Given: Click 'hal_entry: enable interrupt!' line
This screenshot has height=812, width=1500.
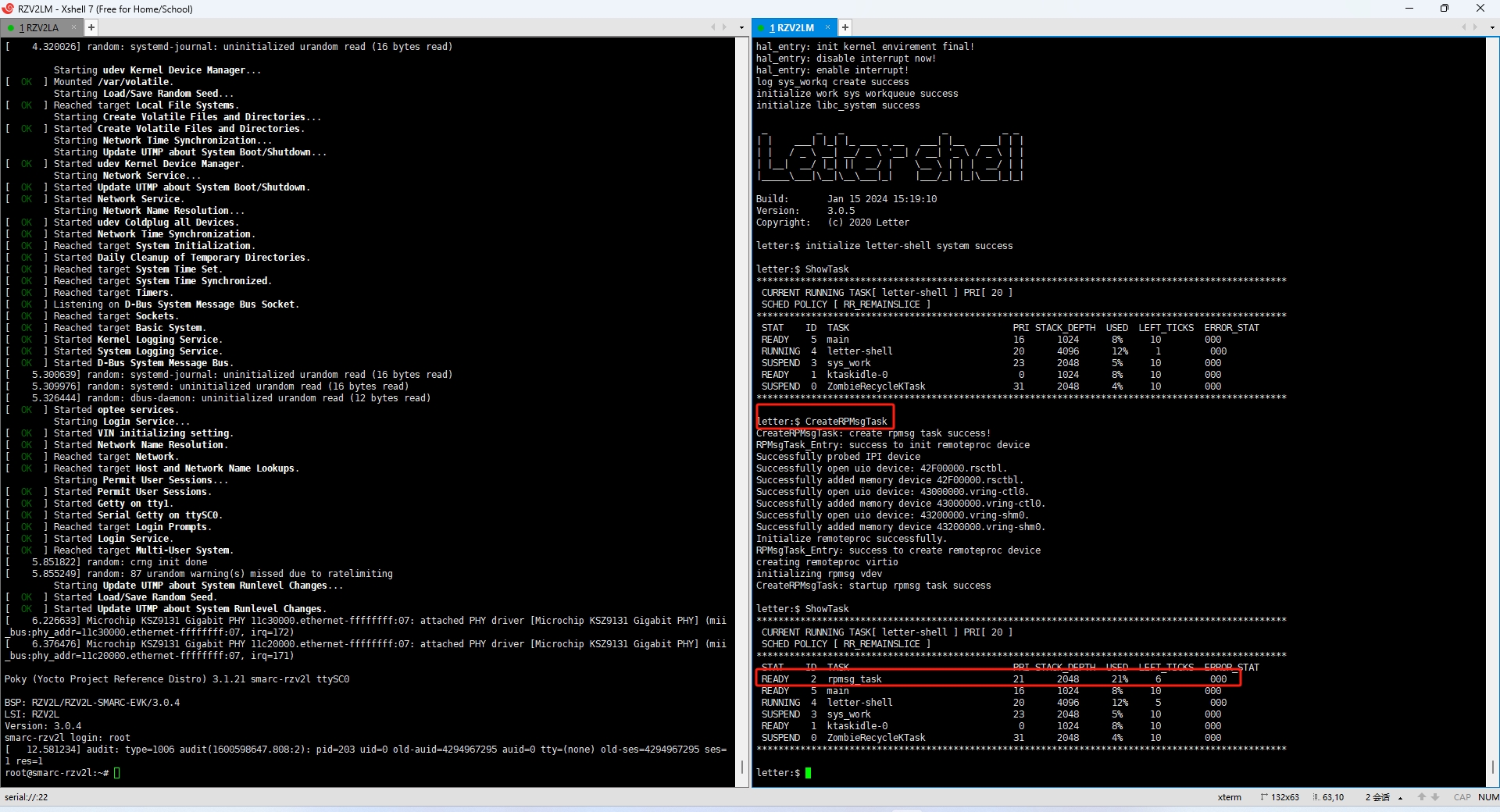Looking at the screenshot, I should (x=833, y=70).
